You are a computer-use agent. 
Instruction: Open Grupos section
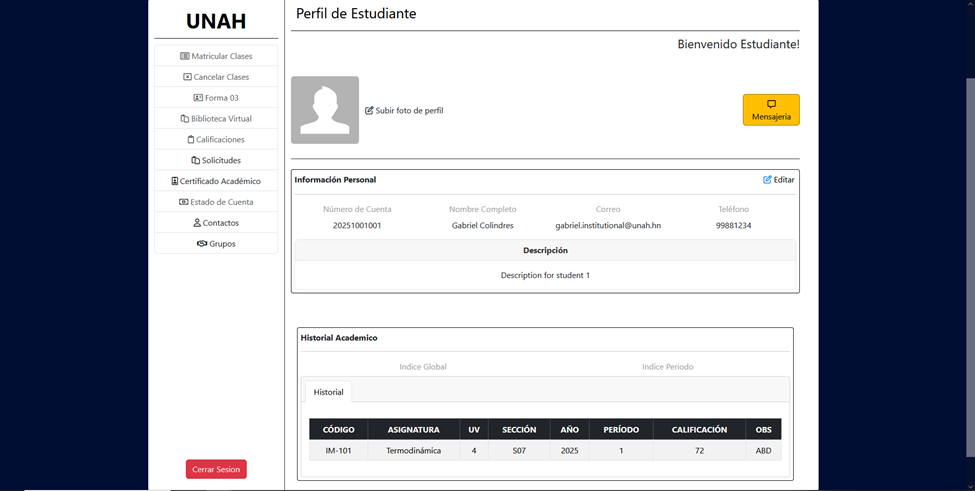[x=216, y=244]
